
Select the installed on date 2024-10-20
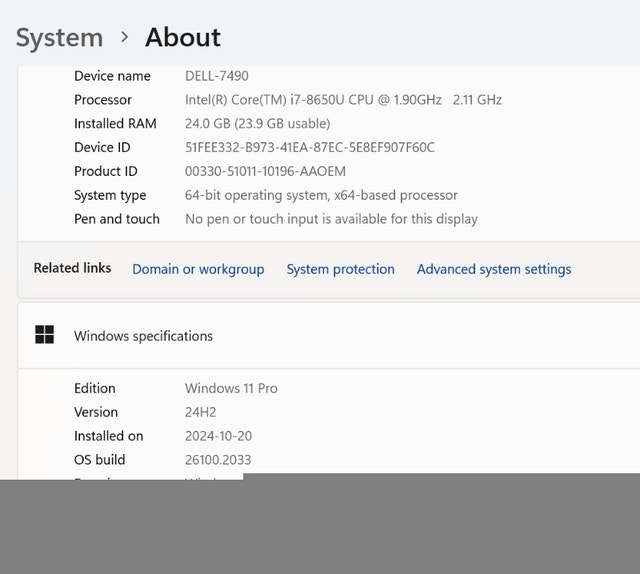coord(220,436)
